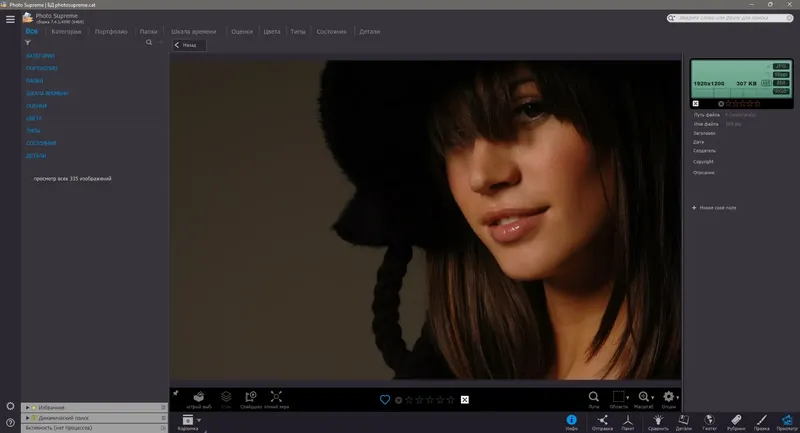
Task: Switch to the Шкала времени tab
Action: (x=193, y=32)
